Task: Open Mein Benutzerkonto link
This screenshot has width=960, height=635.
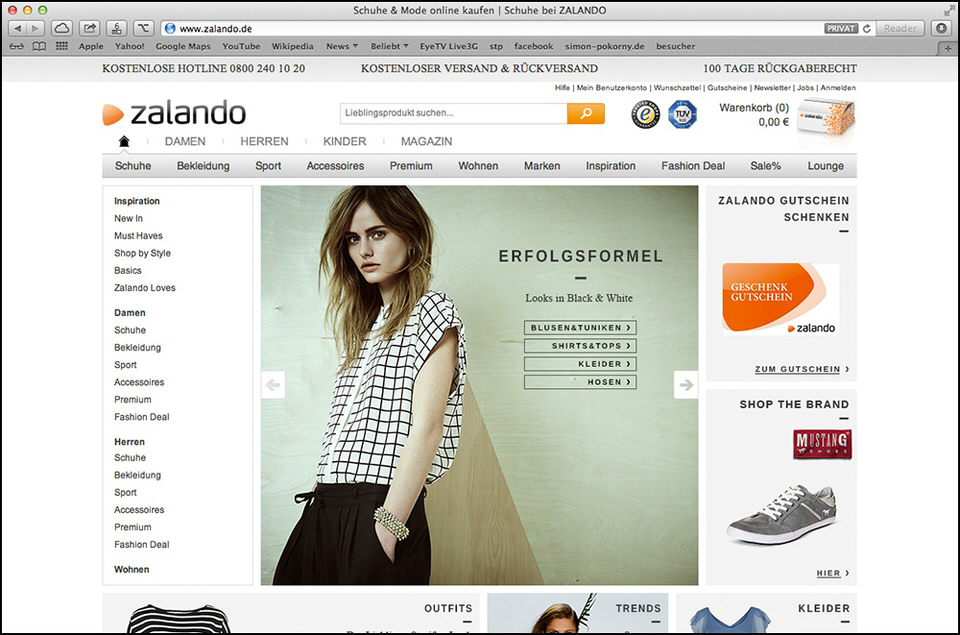Action: coord(612,88)
